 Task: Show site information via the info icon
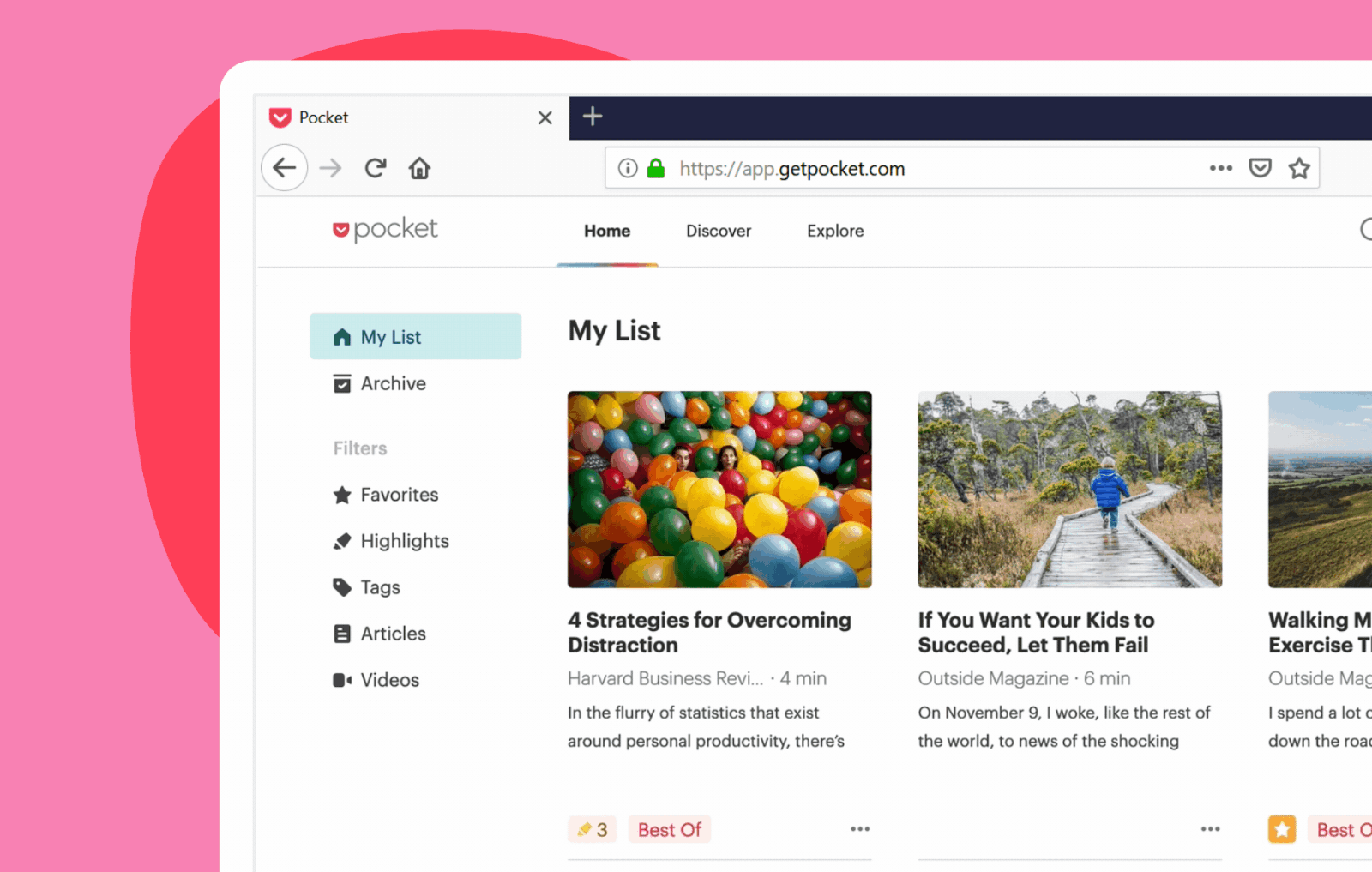pos(628,168)
